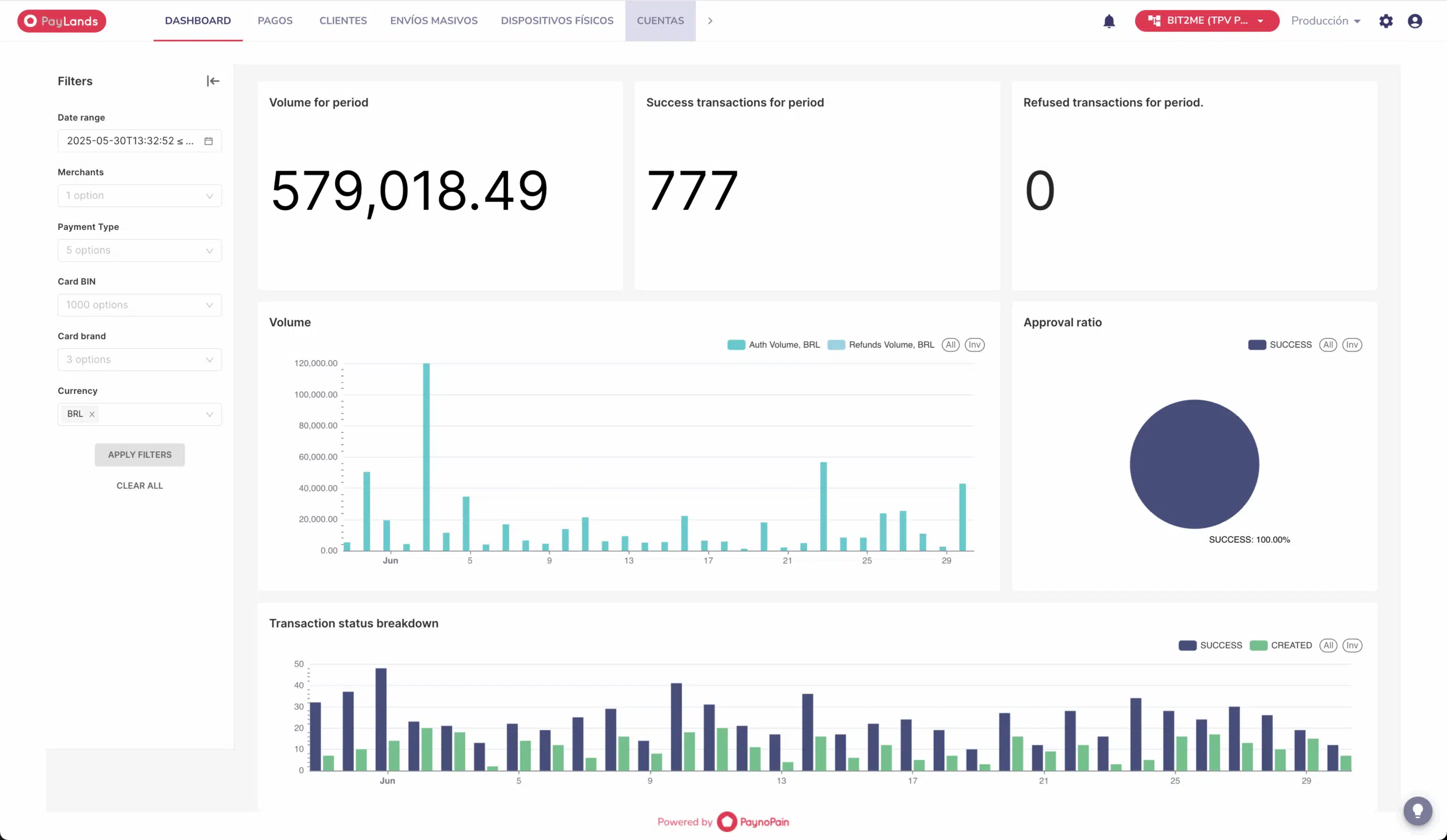Click the PayLands logo
The width and height of the screenshot is (1447, 840).
pos(62,21)
